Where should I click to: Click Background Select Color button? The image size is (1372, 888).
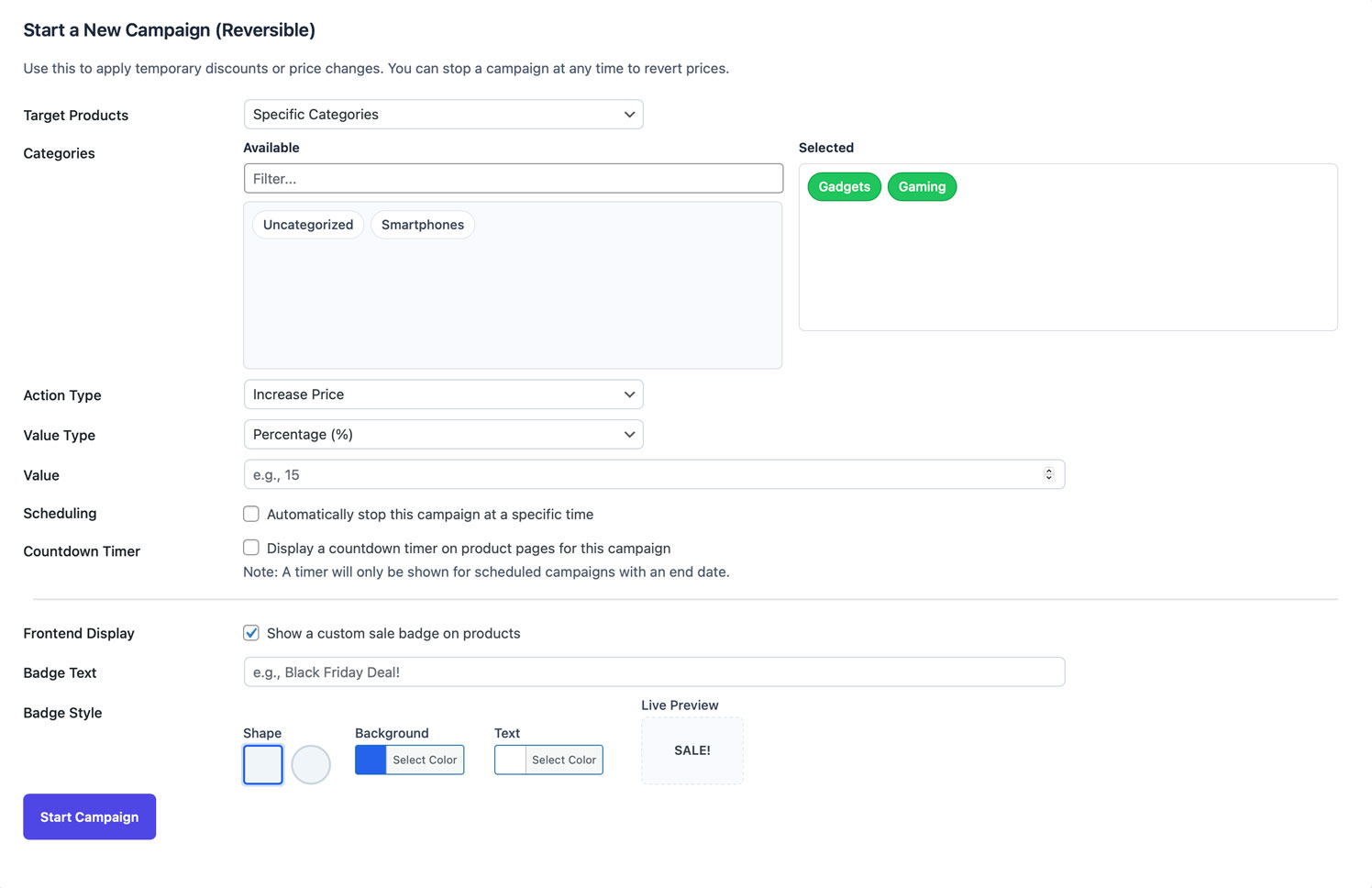point(425,760)
